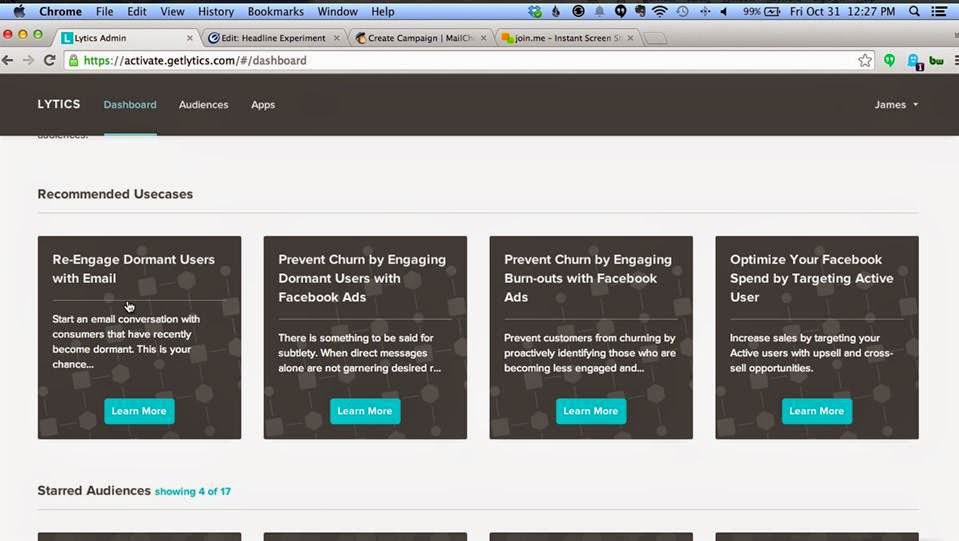Bookmark page with the star icon
The width and height of the screenshot is (959, 541).
click(x=864, y=61)
